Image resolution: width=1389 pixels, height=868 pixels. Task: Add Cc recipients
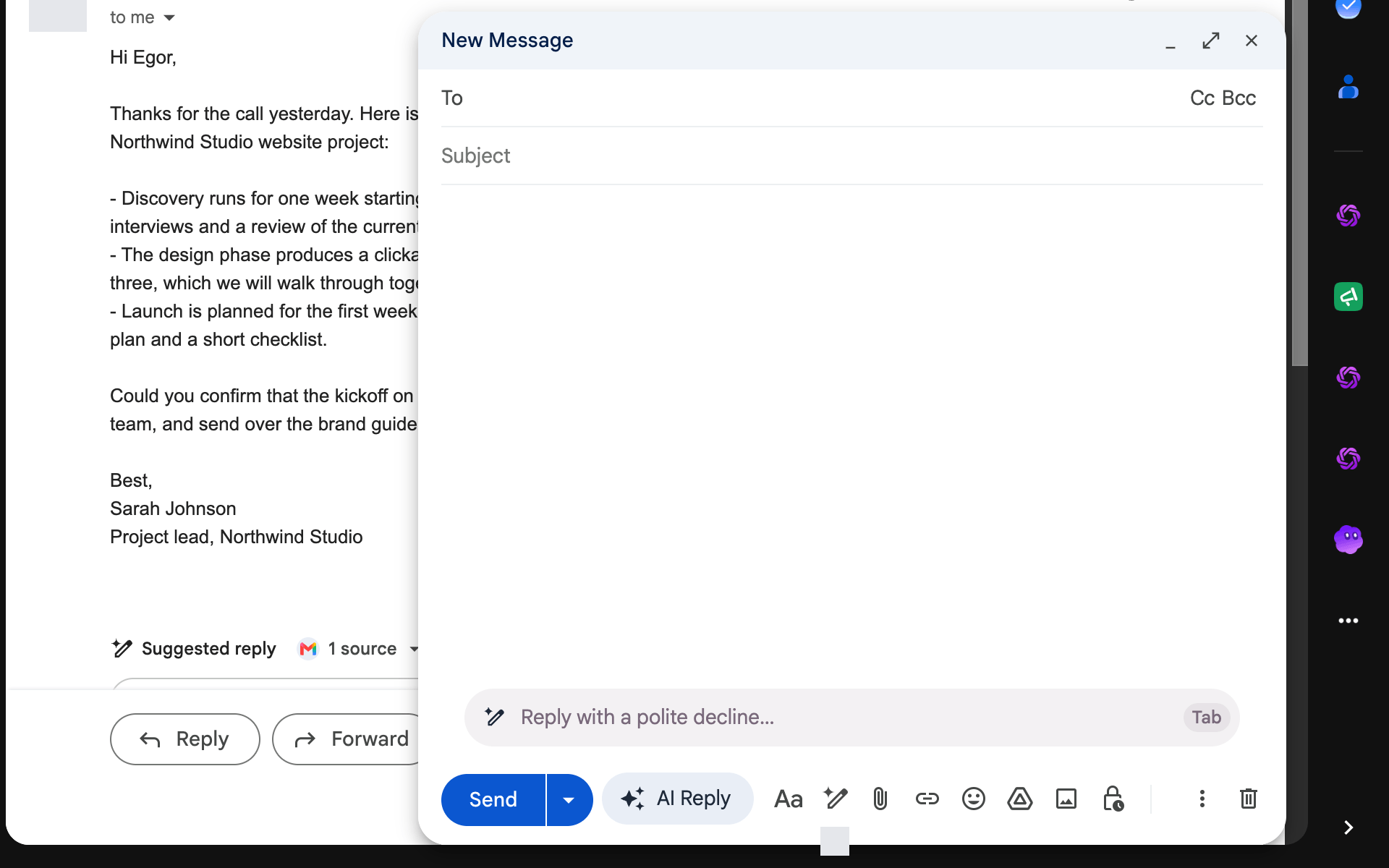coord(1202,98)
